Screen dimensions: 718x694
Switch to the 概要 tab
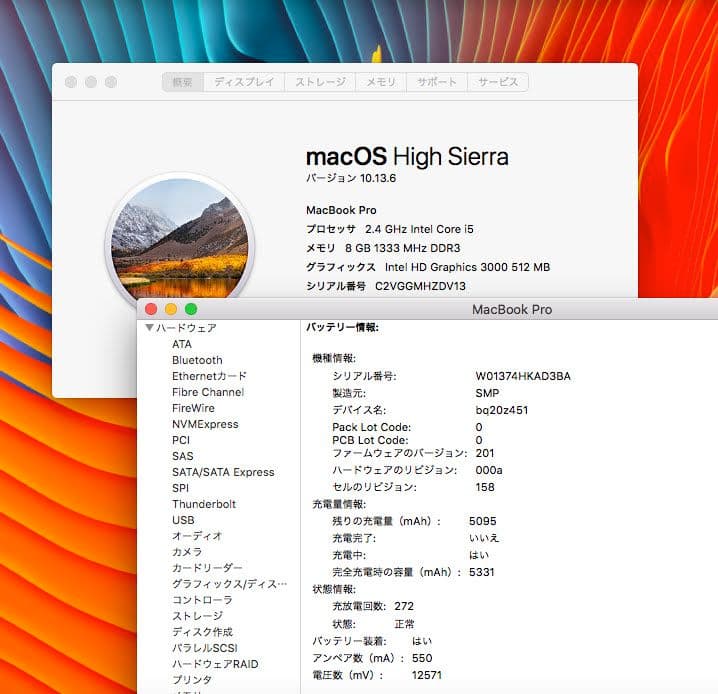pyautogui.click(x=182, y=82)
